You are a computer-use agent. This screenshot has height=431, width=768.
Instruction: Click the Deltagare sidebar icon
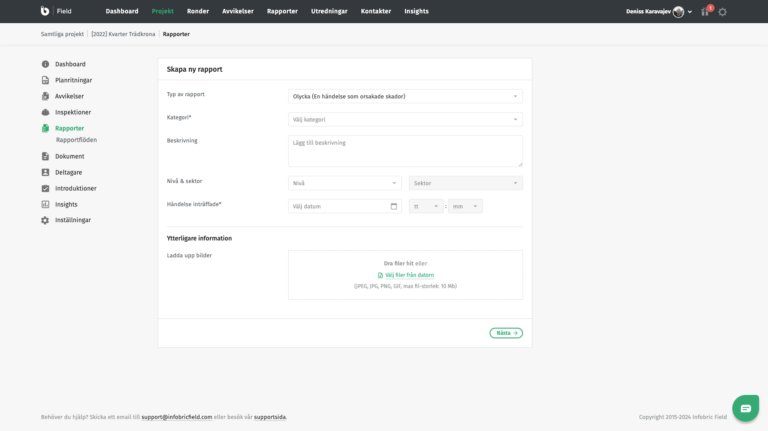45,172
